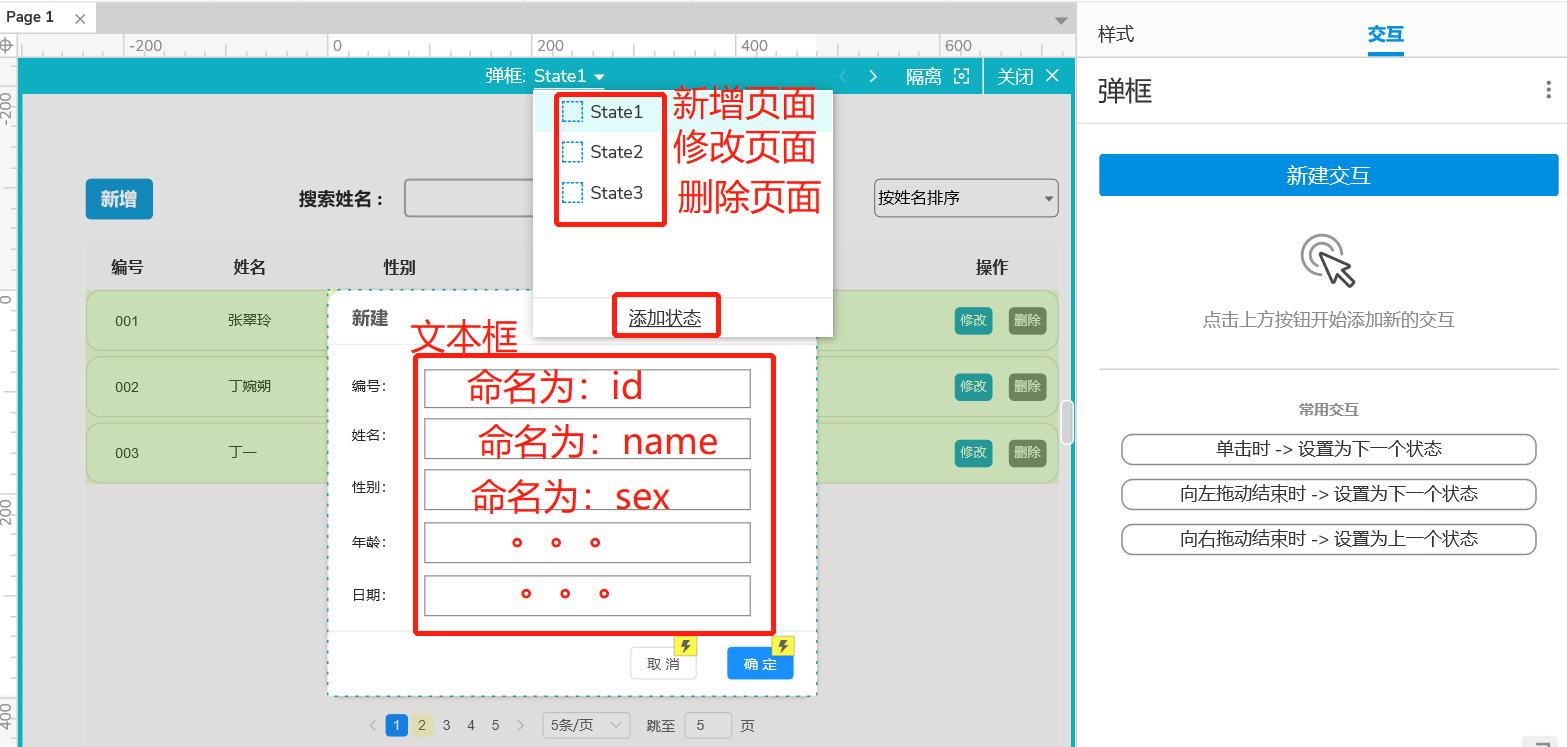Click the 姓名 text field

tap(587, 438)
